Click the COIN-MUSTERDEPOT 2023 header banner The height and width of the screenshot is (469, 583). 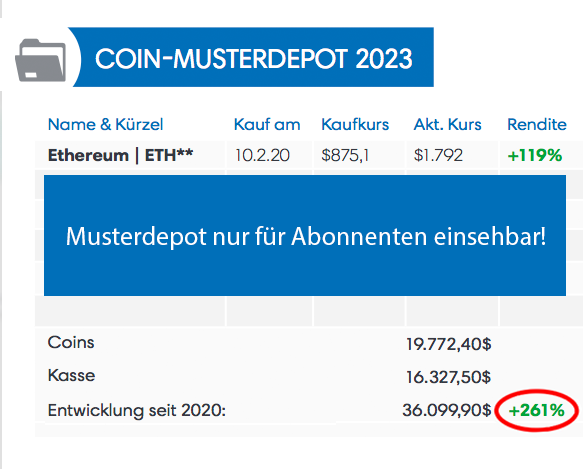pyautogui.click(x=253, y=57)
